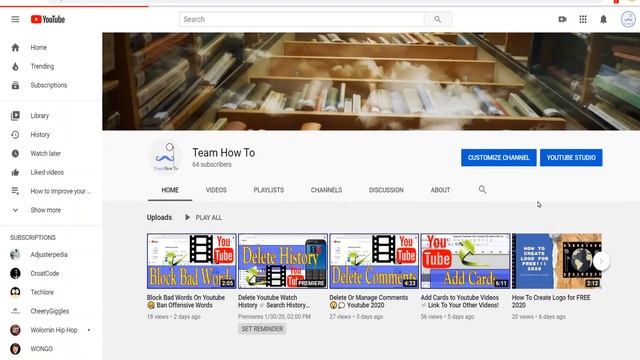This screenshot has height=360, width=640.
Task: Click the How to Improve playlist icon
Action: pos(15,191)
